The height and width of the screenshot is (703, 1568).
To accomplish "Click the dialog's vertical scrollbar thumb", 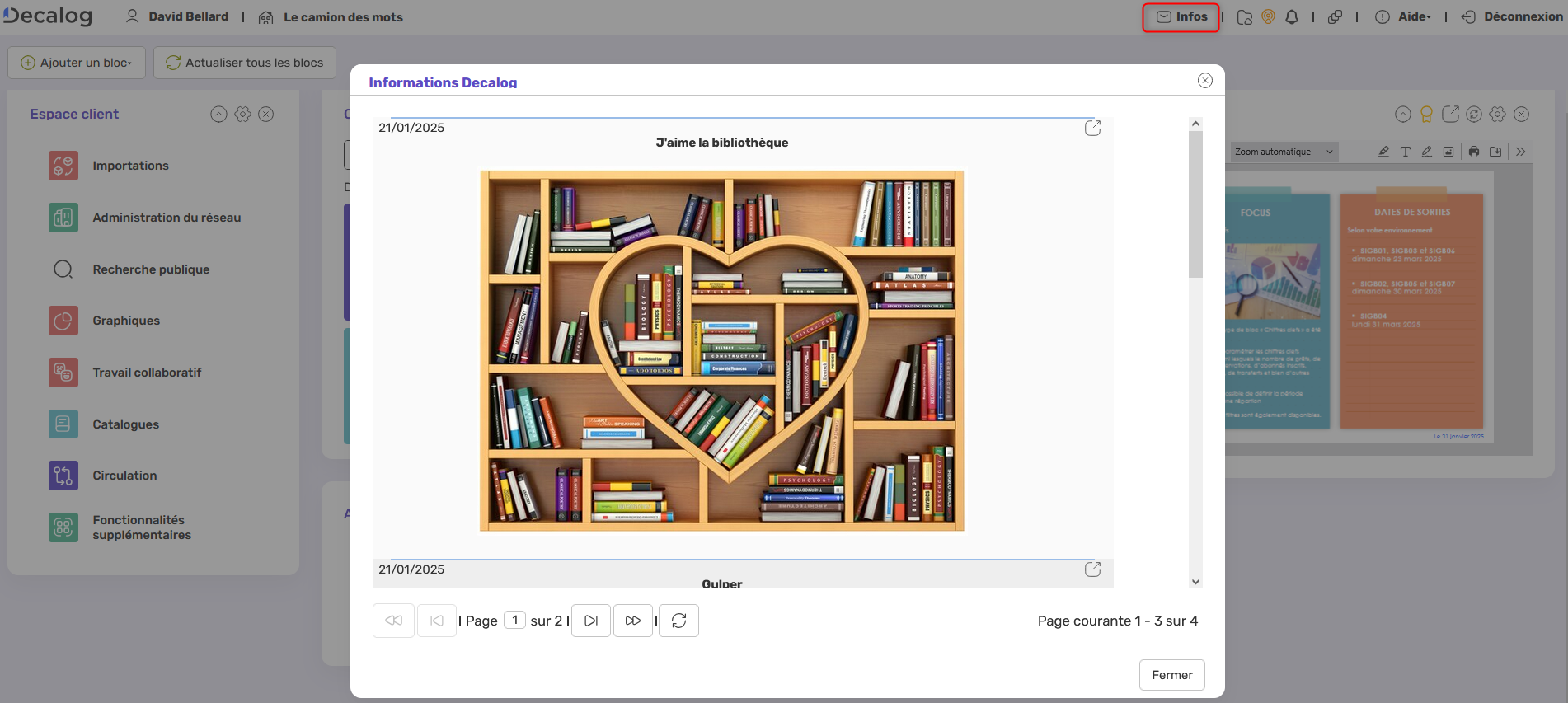I will 1195,204.
